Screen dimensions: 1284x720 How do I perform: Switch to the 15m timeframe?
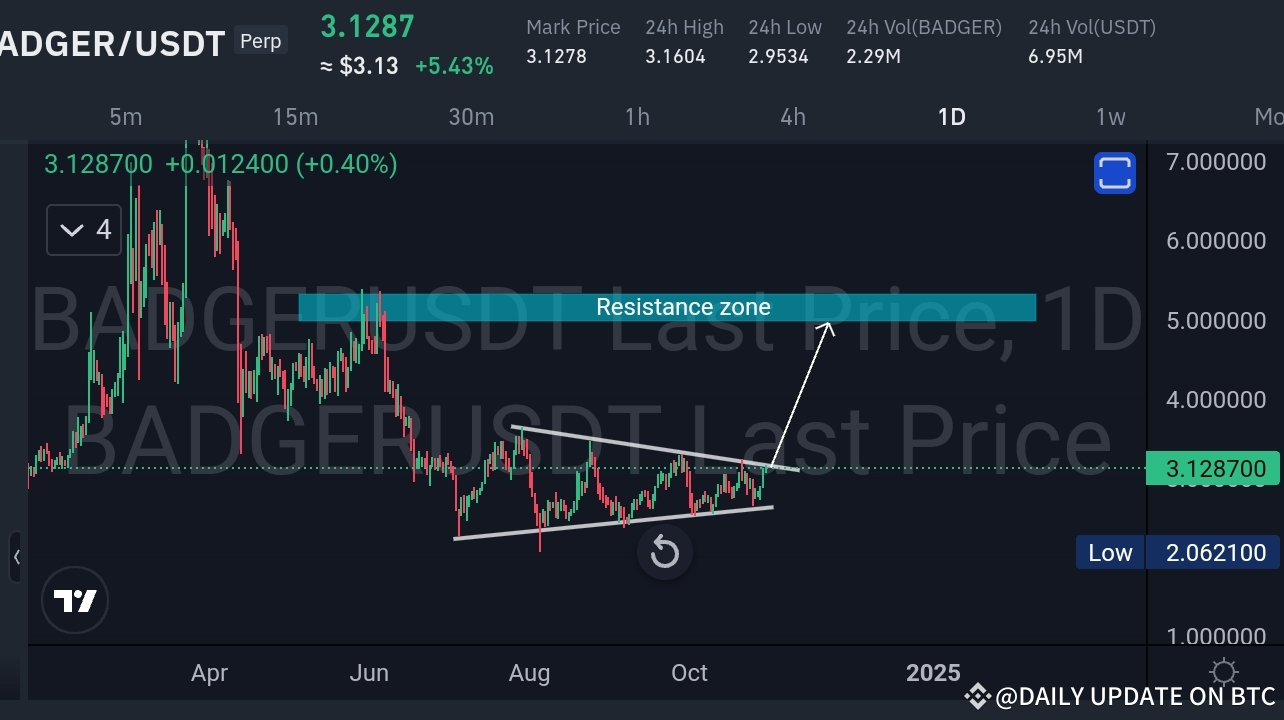(x=295, y=117)
